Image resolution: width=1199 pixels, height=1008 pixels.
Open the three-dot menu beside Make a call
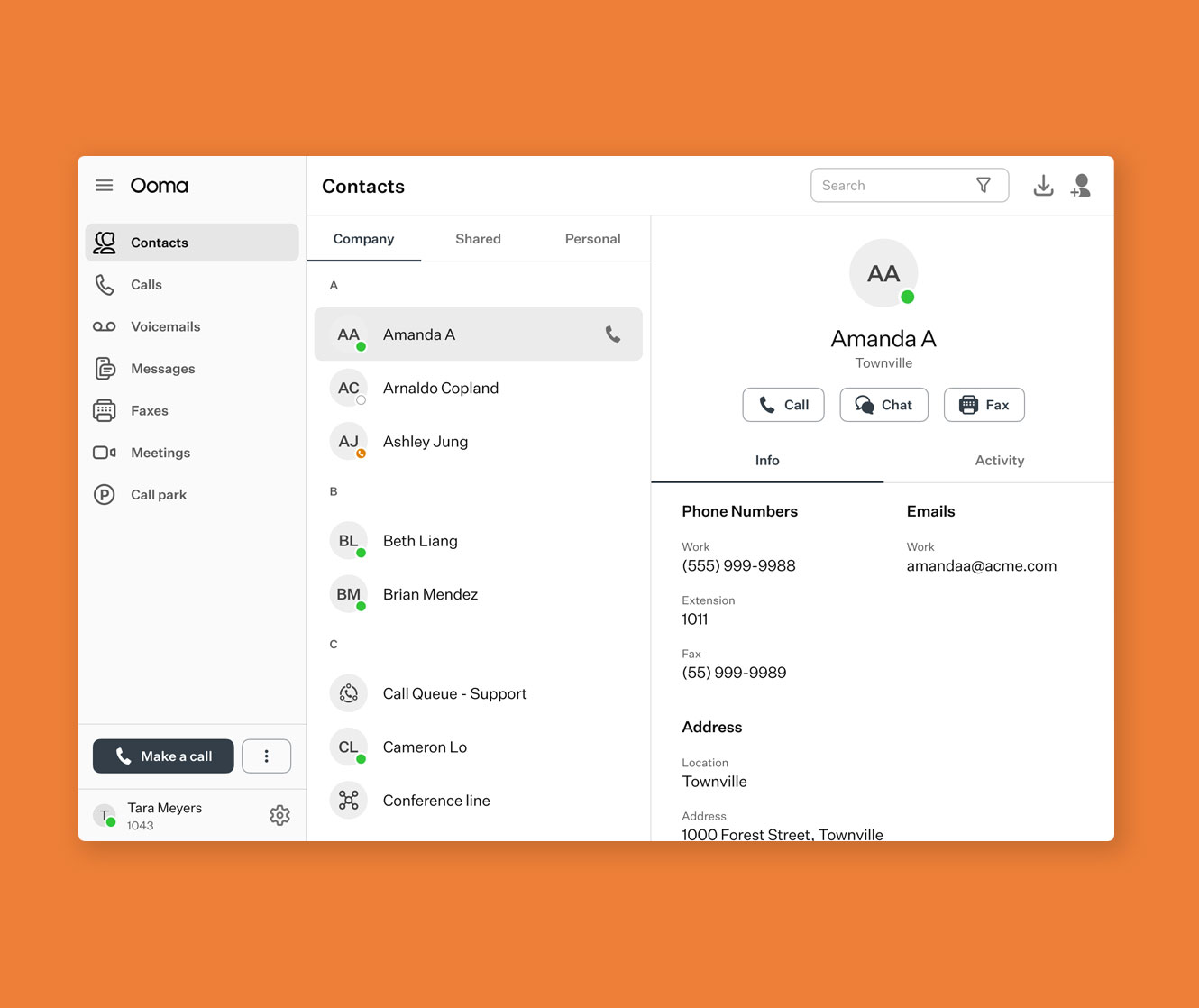267,756
